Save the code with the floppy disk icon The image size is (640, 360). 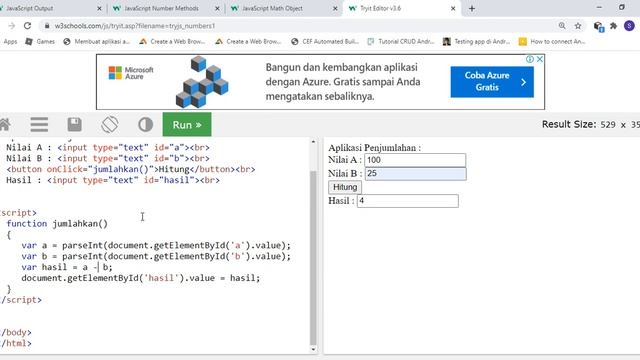pyautogui.click(x=75, y=124)
